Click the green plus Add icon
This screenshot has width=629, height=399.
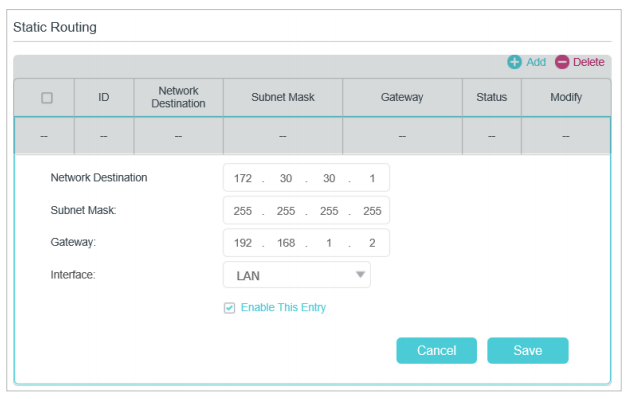pos(514,62)
